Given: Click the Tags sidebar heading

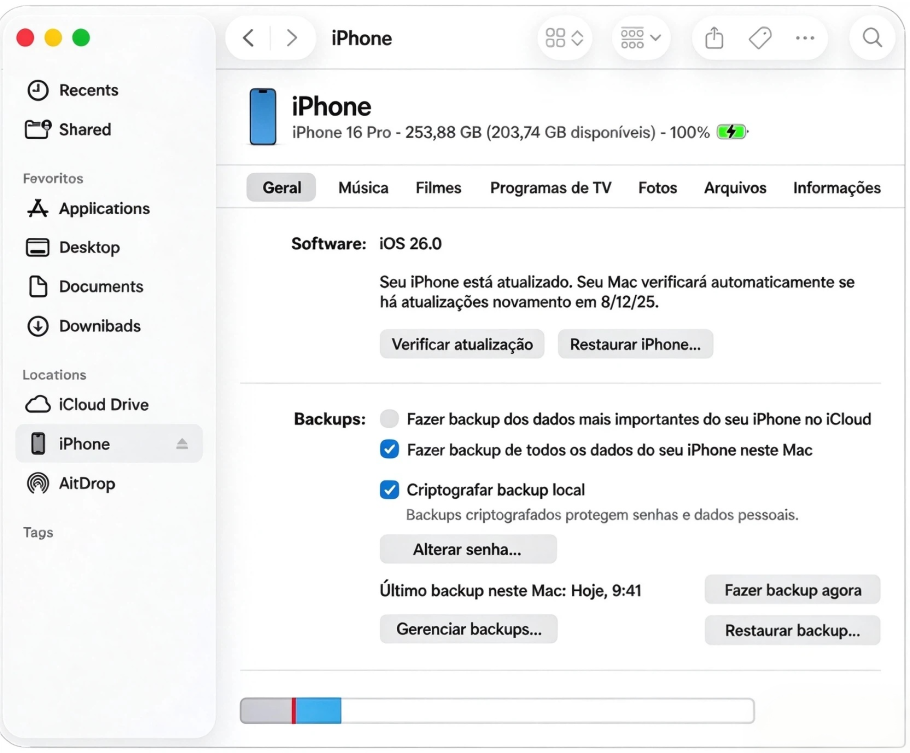Looking at the screenshot, I should pos(38,532).
